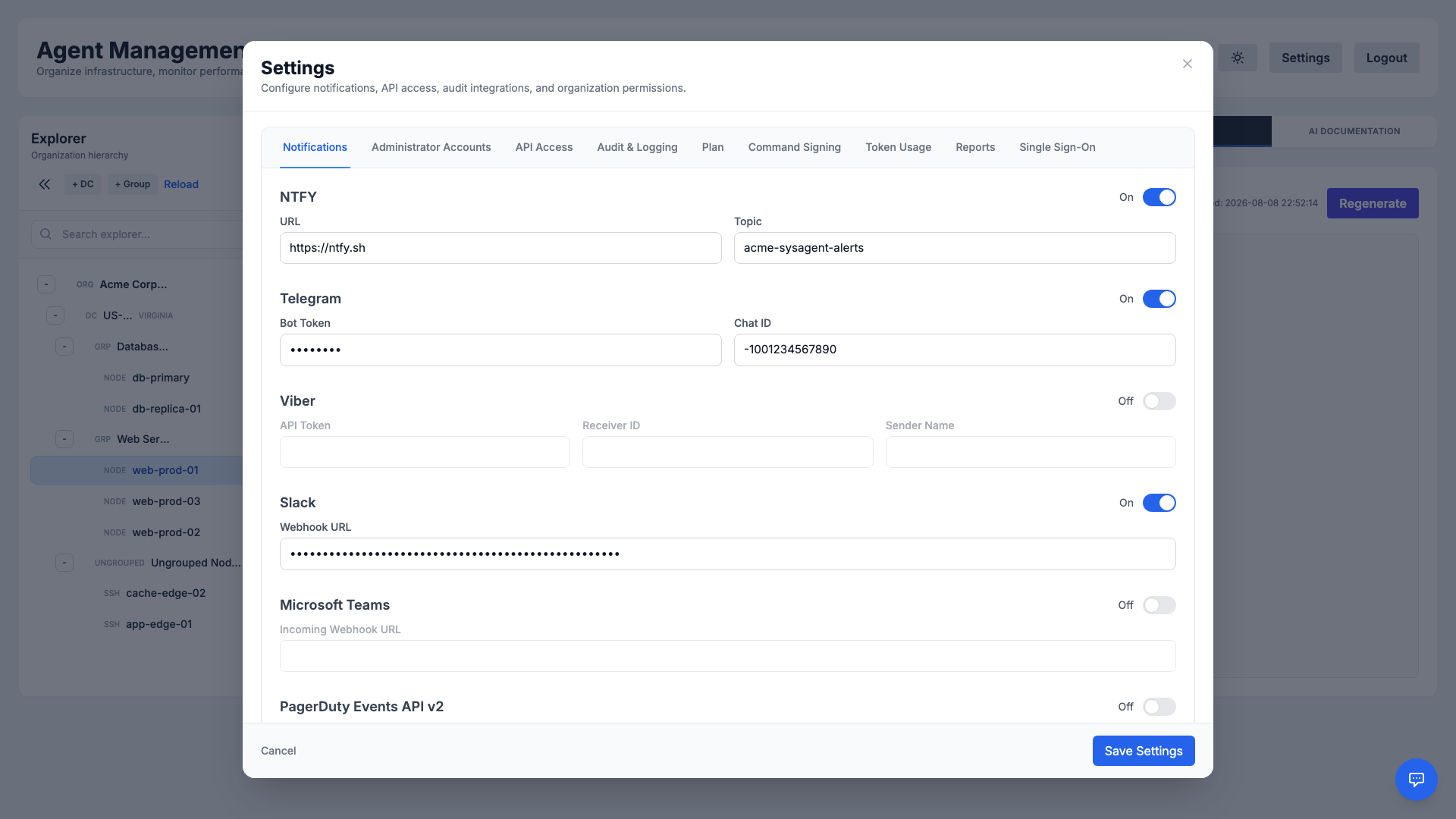Screen dimensions: 1456x819
Task: Click the search magnifier icon in Explorer
Action: [x=46, y=234]
